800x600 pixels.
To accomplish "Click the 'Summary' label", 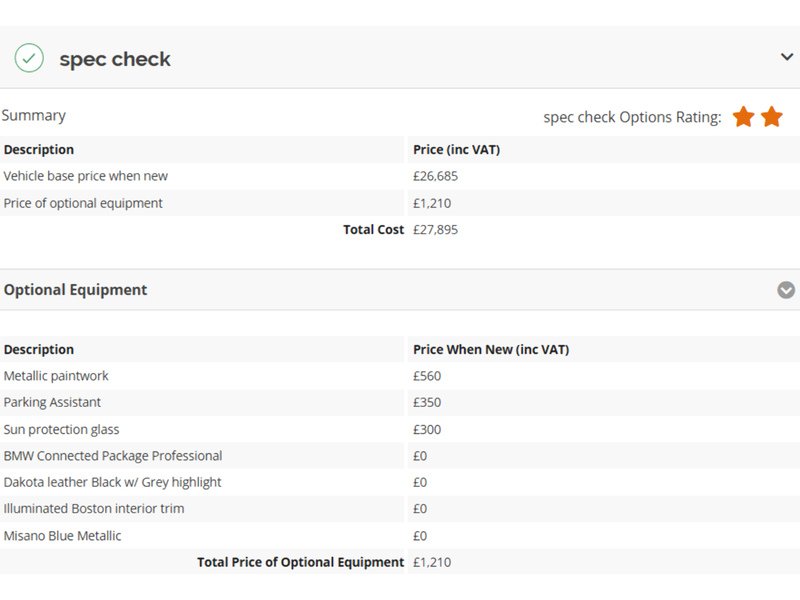I will click(x=34, y=116).
